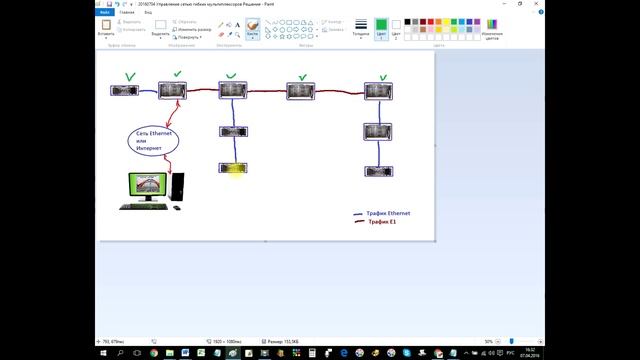Expand the shapes gallery more arrow

tap(317, 36)
